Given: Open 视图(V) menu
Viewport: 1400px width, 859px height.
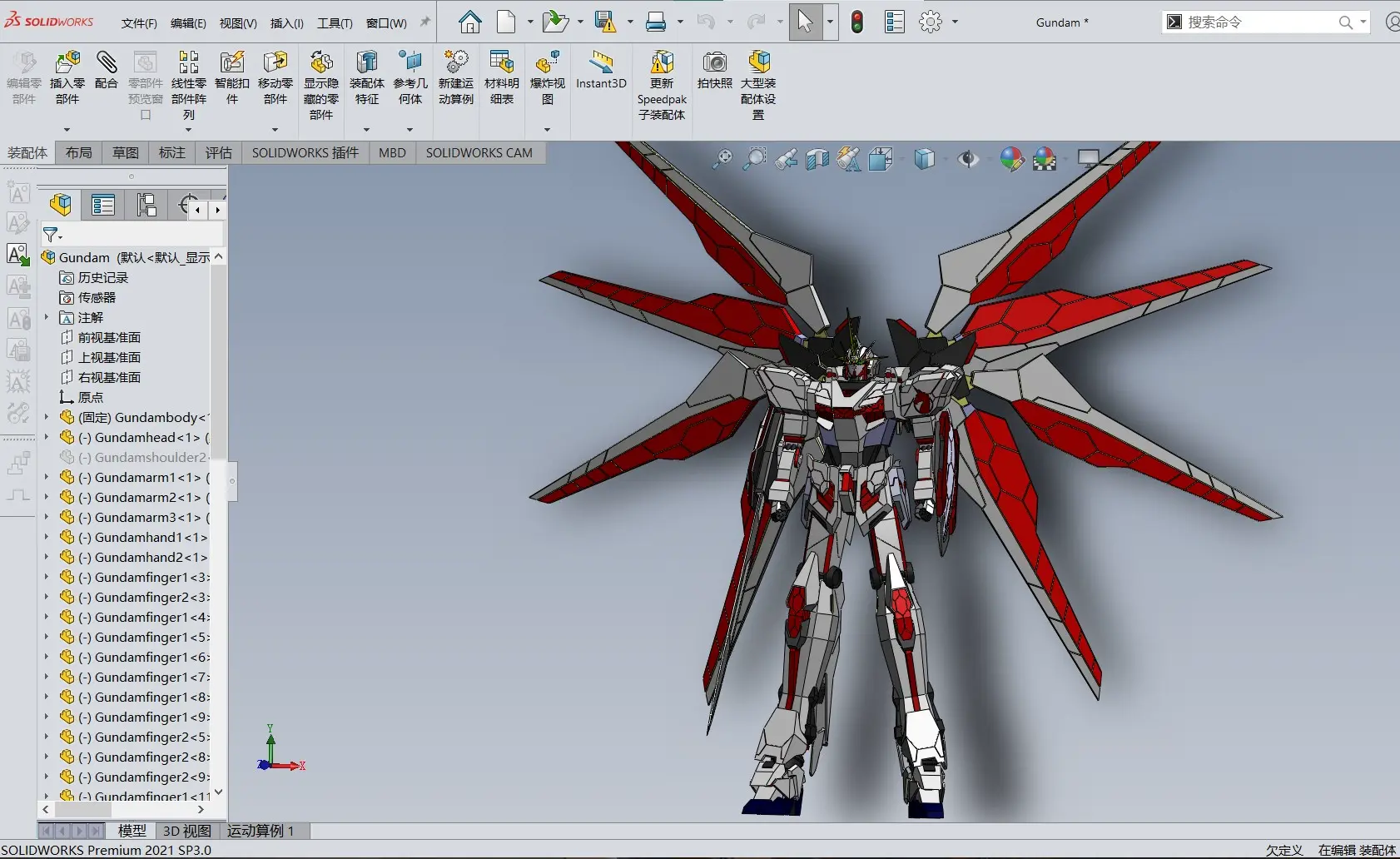Looking at the screenshot, I should click(238, 23).
